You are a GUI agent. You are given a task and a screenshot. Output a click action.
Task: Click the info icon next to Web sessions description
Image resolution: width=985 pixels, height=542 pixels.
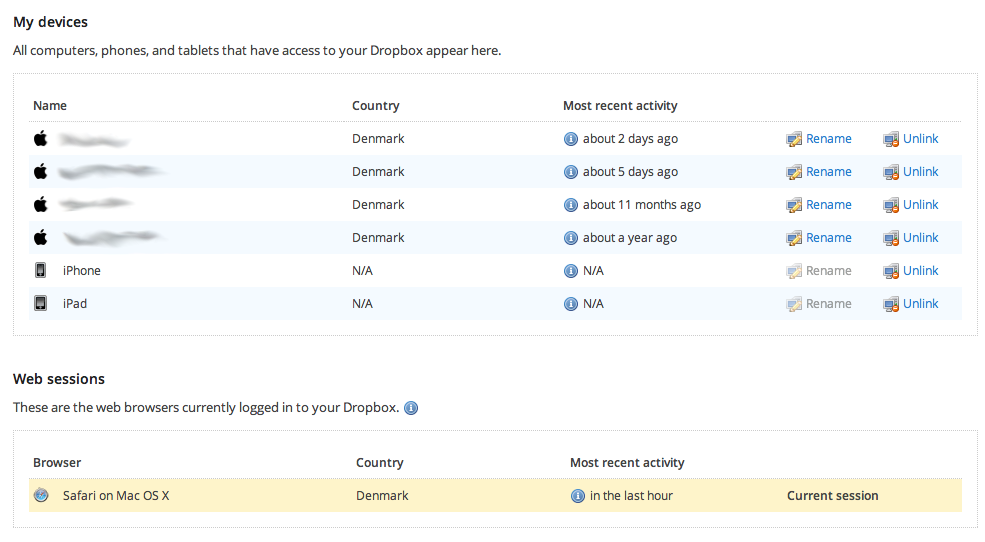coord(411,408)
